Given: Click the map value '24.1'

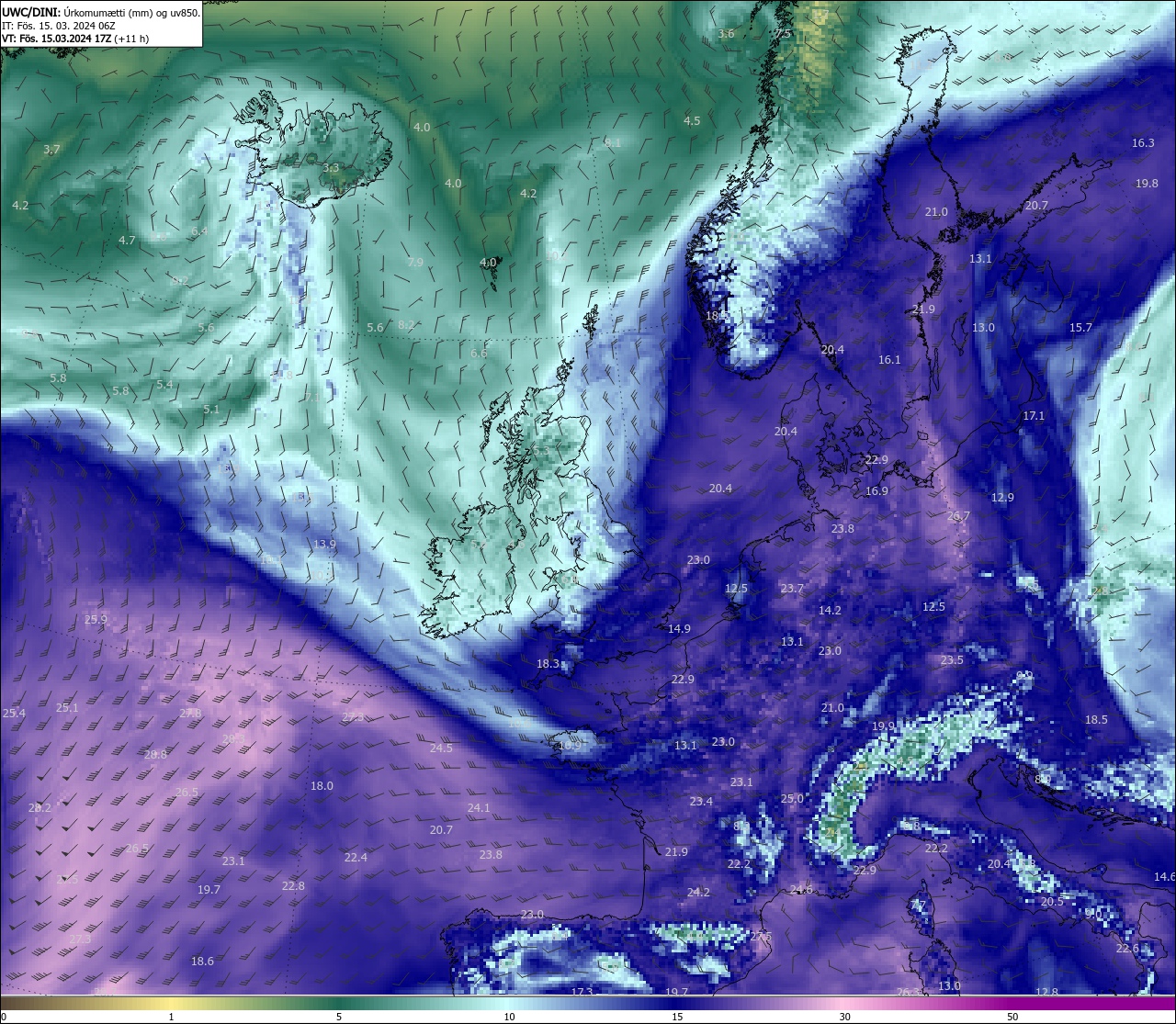Looking at the screenshot, I should click(x=479, y=808).
